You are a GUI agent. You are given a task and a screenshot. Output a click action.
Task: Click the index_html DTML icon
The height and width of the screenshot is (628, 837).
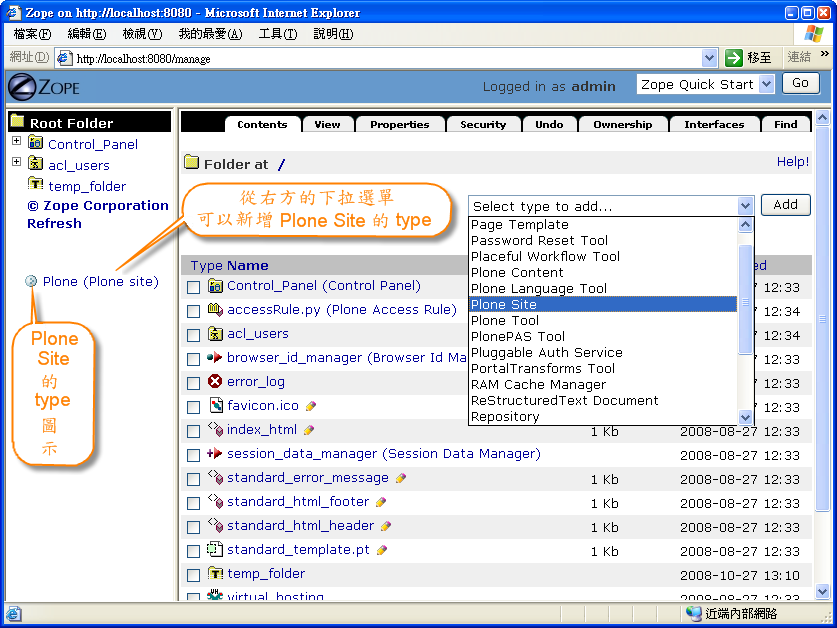pyautogui.click(x=215, y=429)
